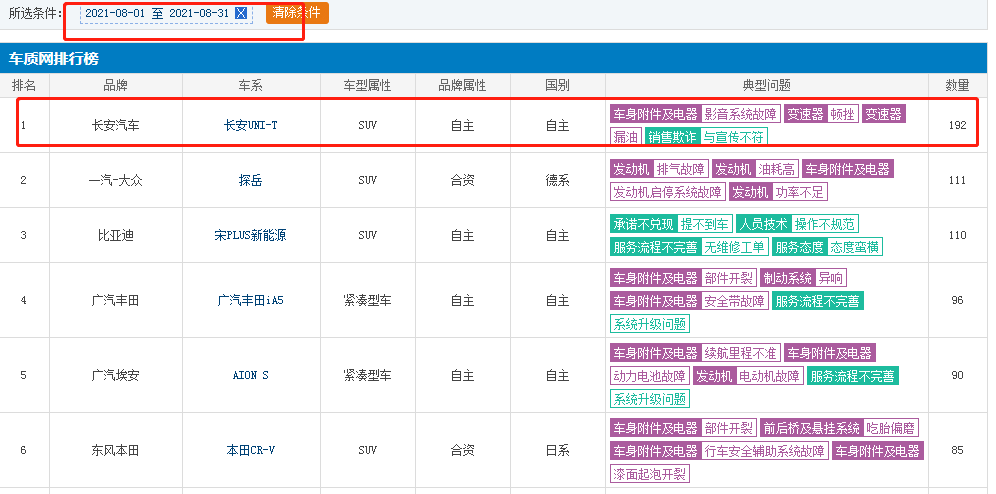Viewport: 996px width, 494px height.
Task: Remove the 2021-08 date filter with the X icon
Action: pos(241,13)
